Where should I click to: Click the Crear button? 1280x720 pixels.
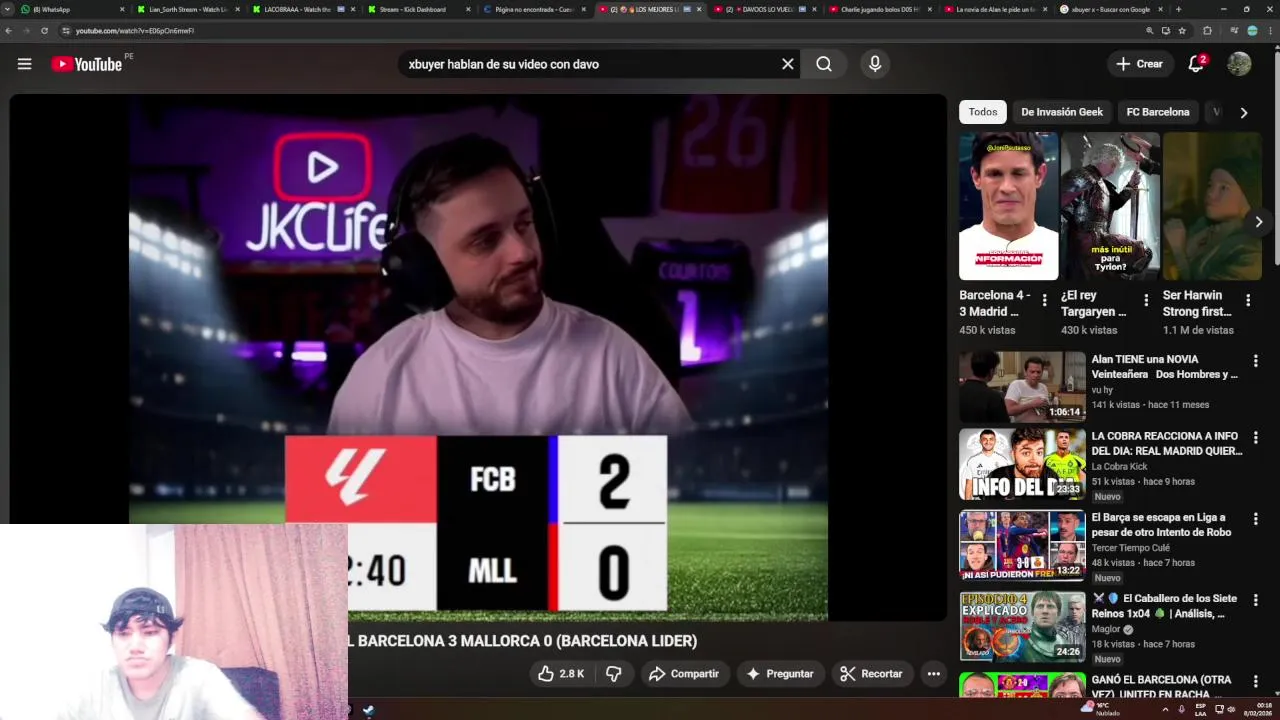coord(1139,64)
